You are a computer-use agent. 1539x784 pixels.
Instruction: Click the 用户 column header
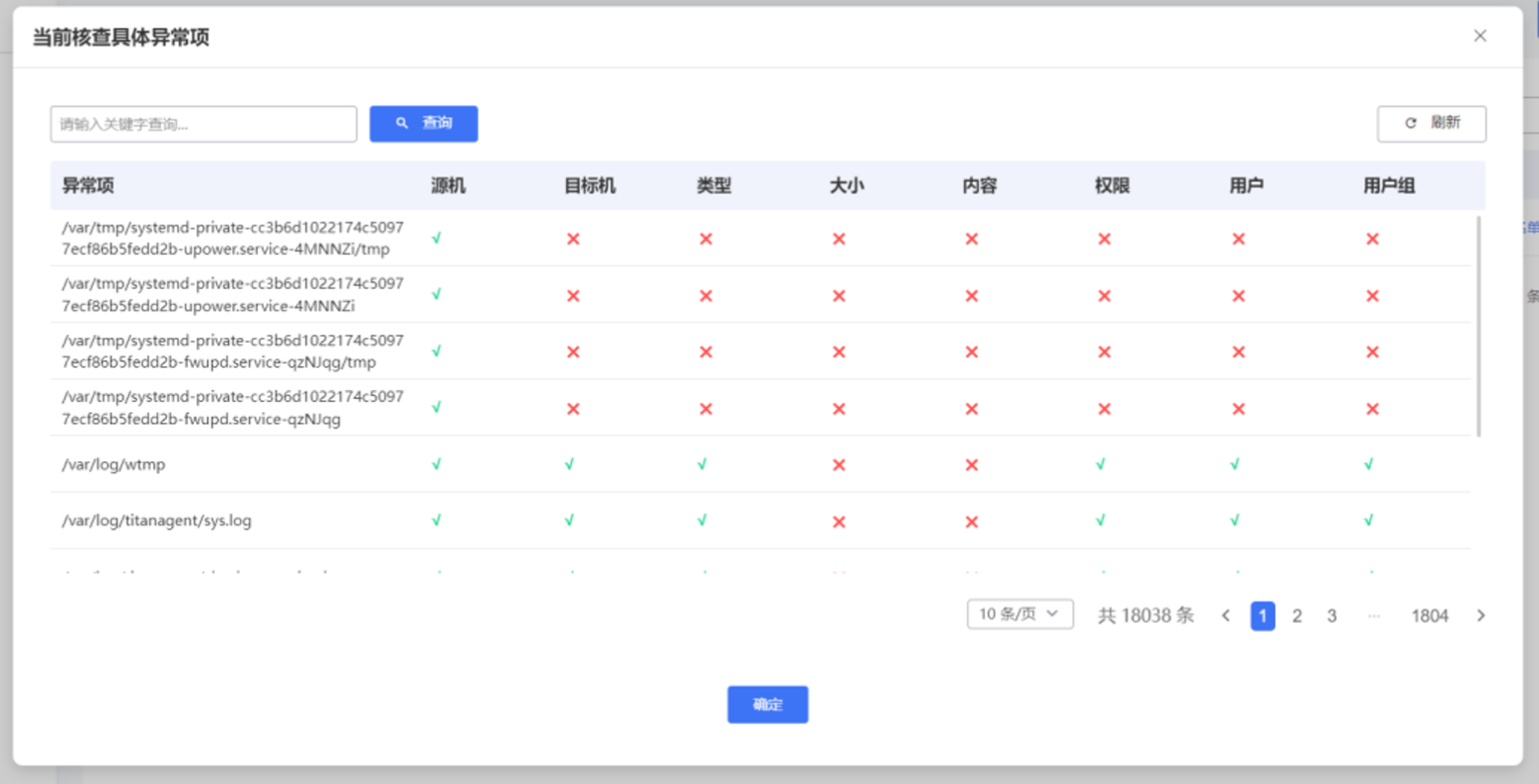click(1247, 186)
